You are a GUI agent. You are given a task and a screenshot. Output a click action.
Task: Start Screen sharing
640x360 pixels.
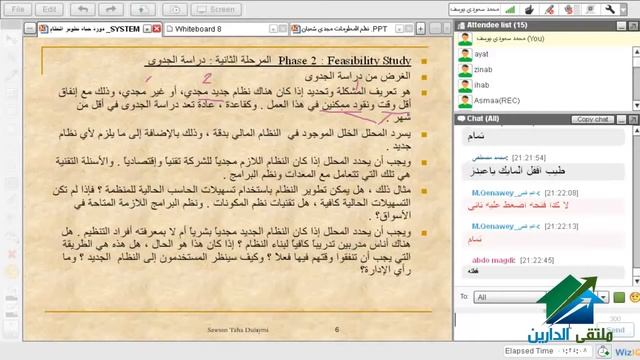[216, 9]
